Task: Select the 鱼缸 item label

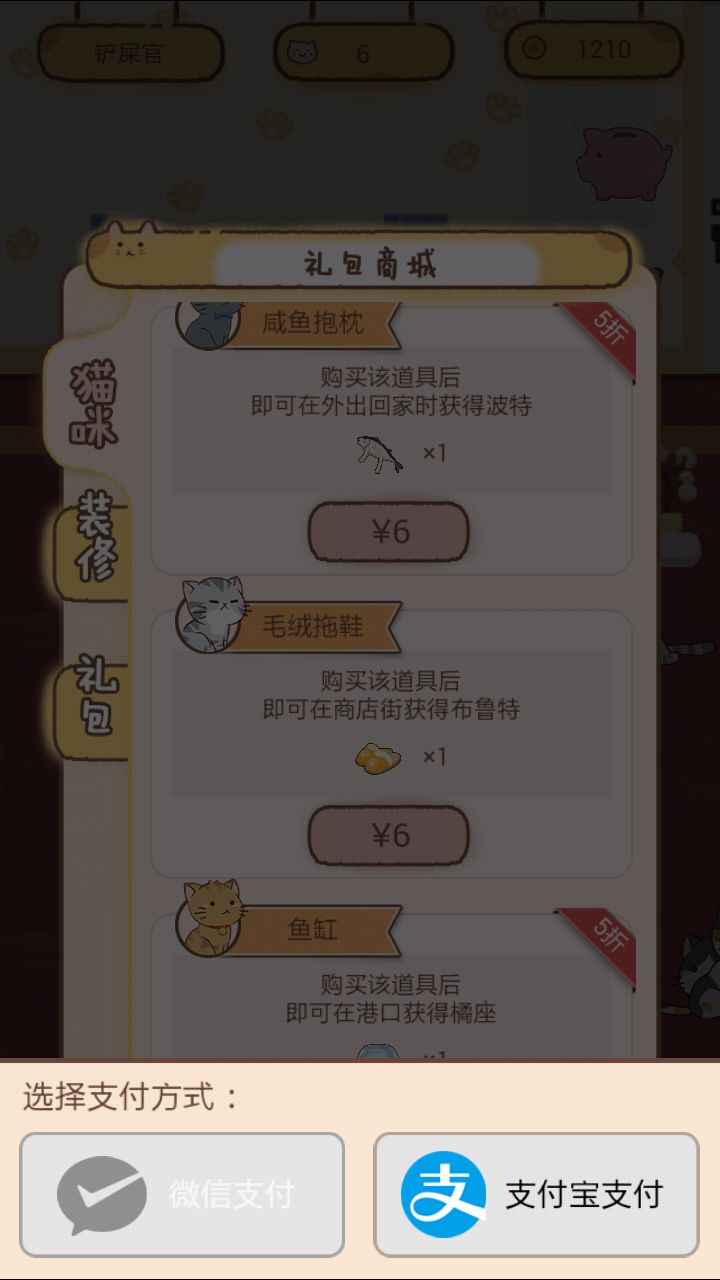Action: tap(313, 930)
